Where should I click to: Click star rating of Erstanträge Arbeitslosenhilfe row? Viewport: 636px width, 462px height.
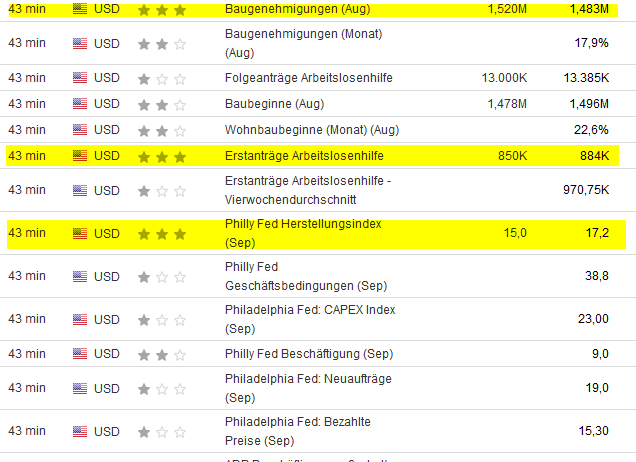(x=161, y=156)
